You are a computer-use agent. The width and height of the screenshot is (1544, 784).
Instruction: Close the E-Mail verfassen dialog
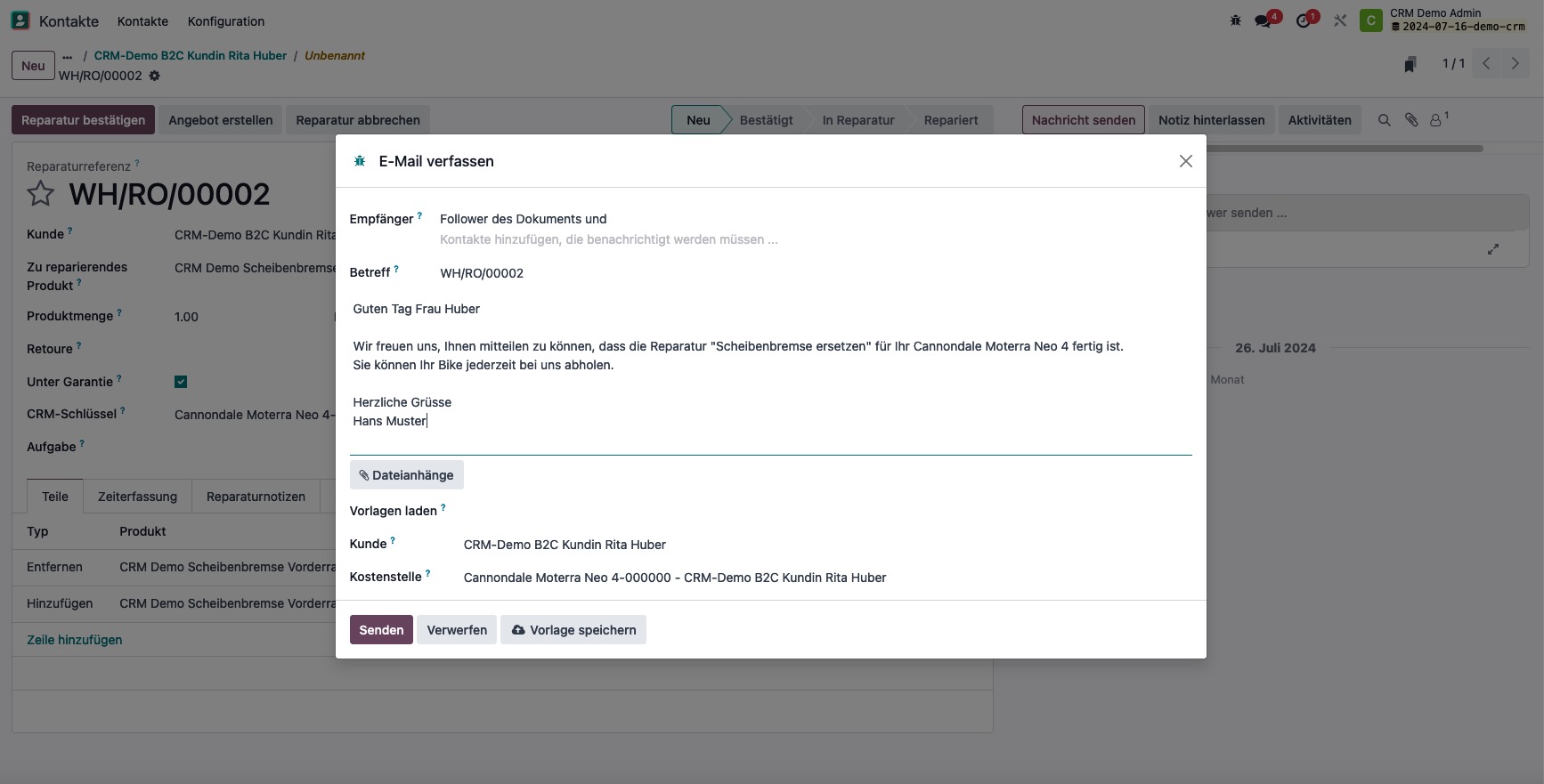click(1185, 161)
